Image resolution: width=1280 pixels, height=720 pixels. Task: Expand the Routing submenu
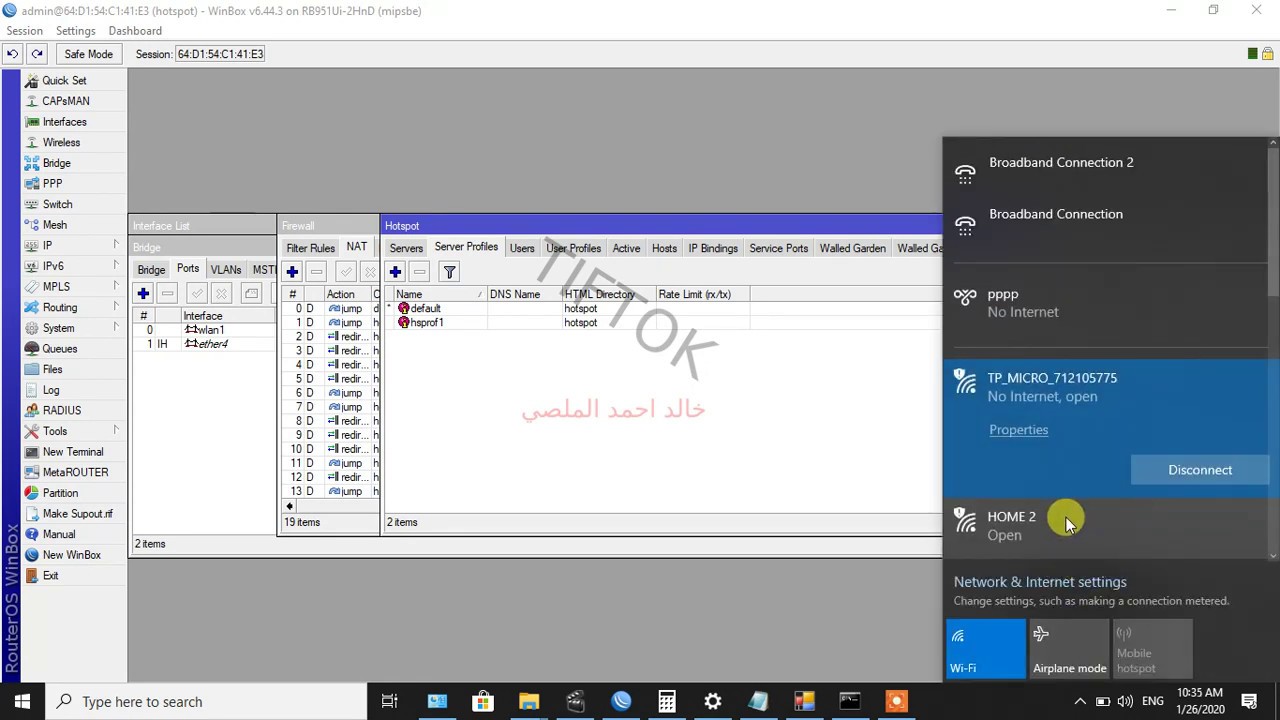point(70,307)
